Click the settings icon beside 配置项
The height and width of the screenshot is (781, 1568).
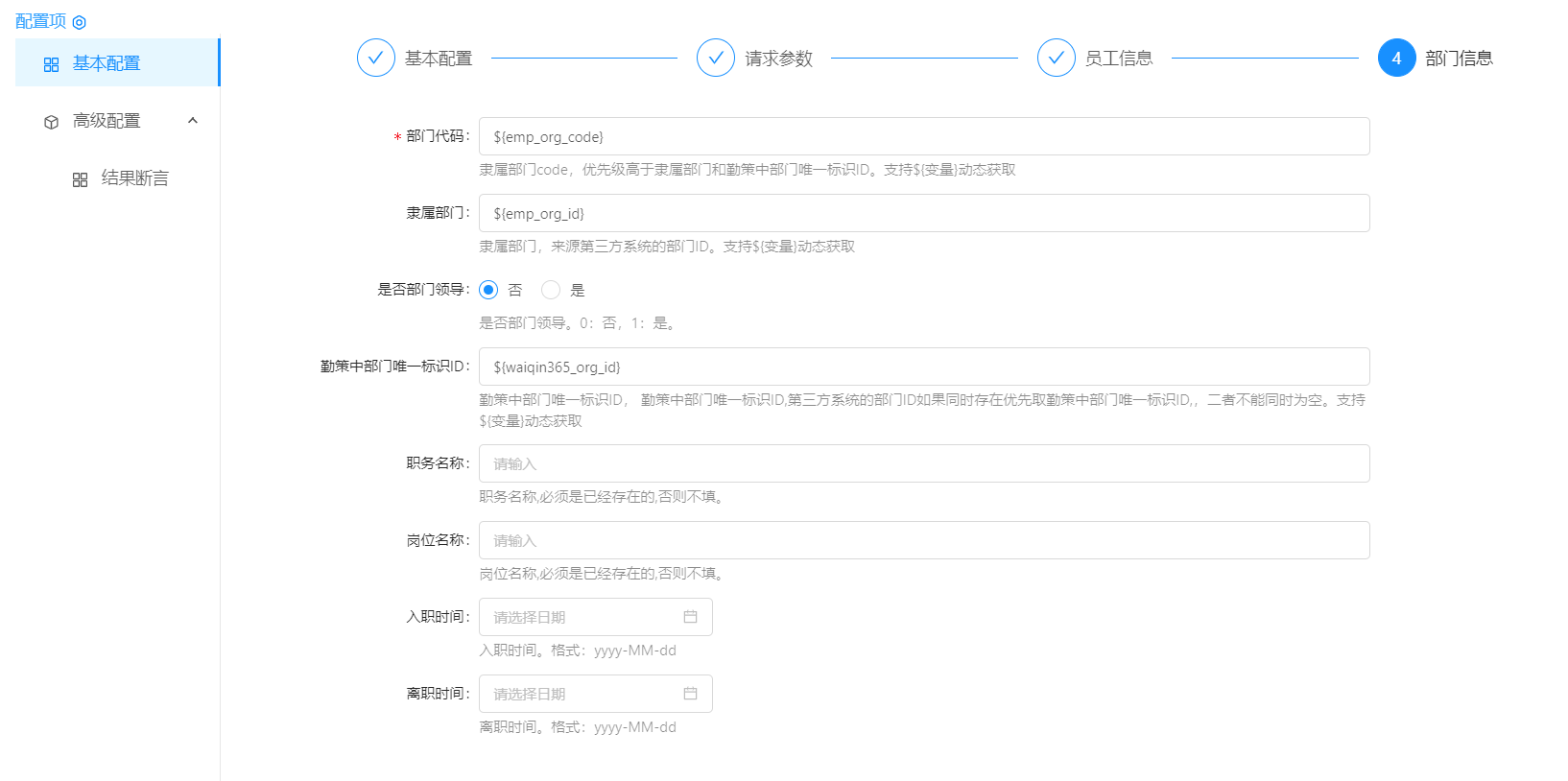click(x=80, y=22)
